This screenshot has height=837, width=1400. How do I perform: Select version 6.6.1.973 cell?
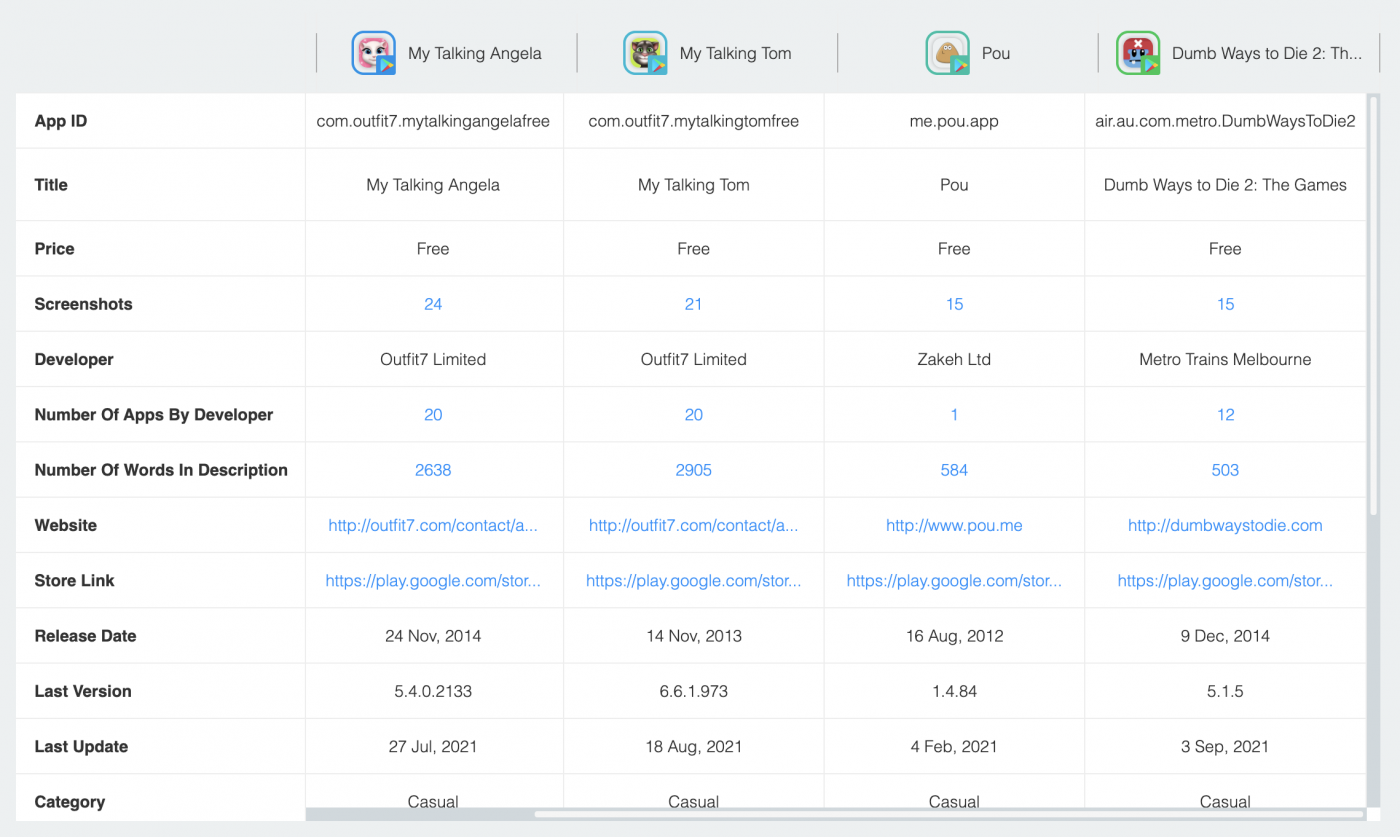[x=694, y=691]
